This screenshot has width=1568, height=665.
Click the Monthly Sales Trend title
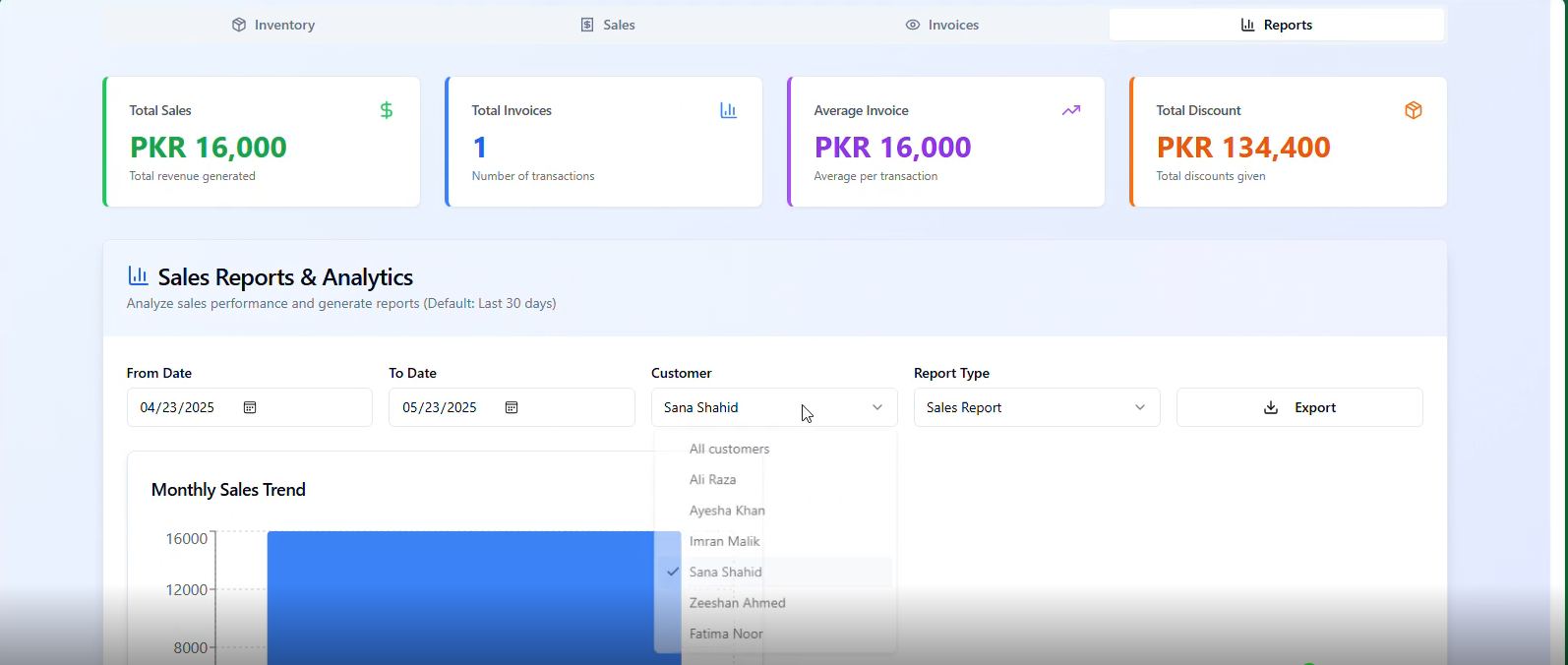pyautogui.click(x=228, y=490)
